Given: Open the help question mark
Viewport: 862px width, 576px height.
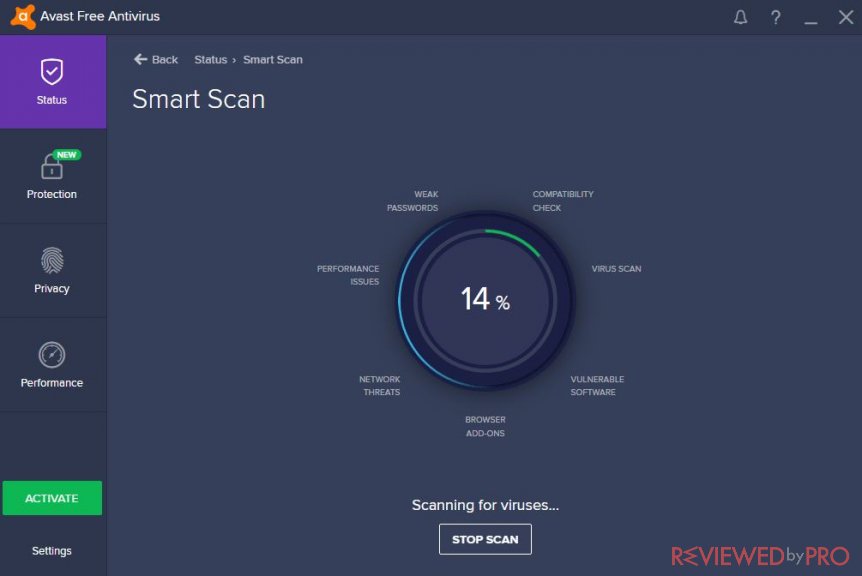Looking at the screenshot, I should (x=775, y=18).
